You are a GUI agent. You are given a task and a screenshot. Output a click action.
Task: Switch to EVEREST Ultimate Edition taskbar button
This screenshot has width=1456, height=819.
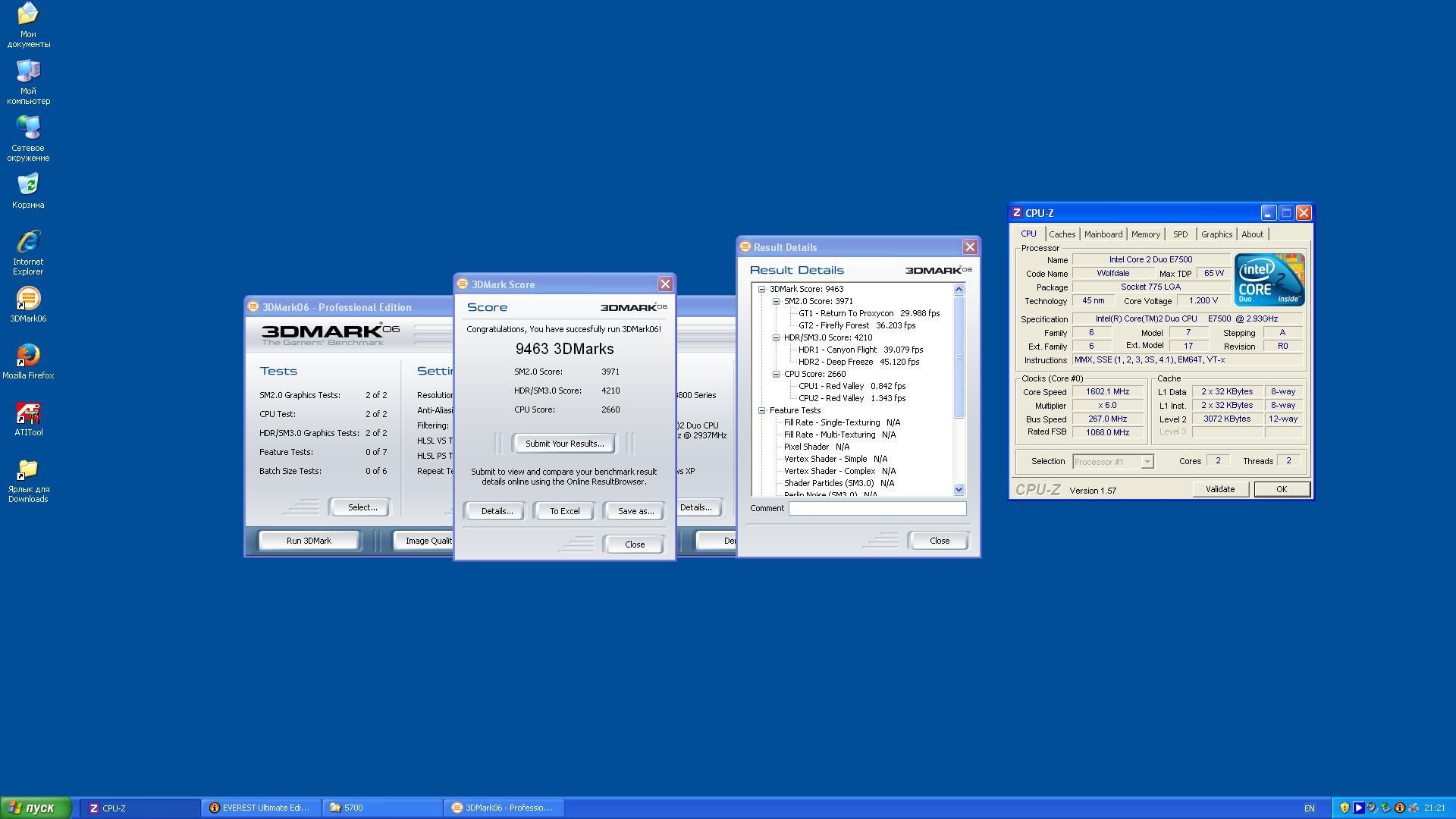coord(262,808)
